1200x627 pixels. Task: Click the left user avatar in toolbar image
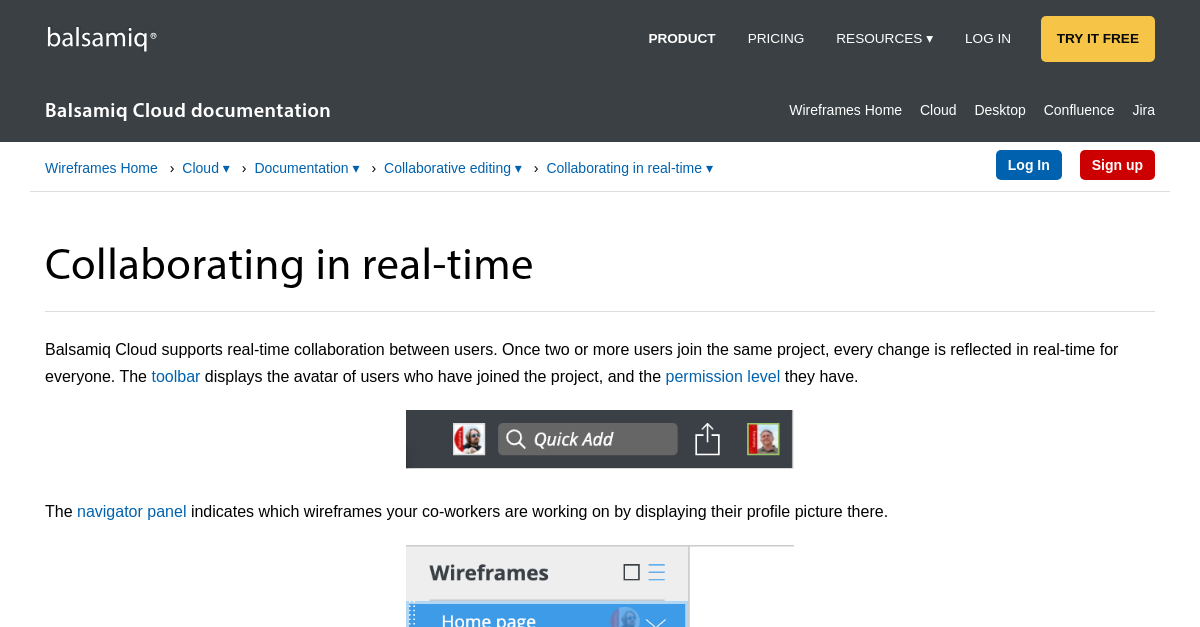[469, 439]
